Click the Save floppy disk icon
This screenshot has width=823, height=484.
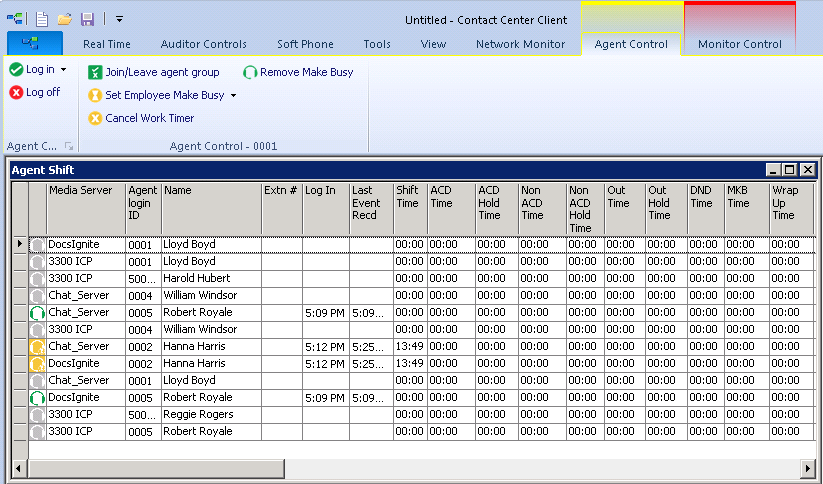(87, 18)
